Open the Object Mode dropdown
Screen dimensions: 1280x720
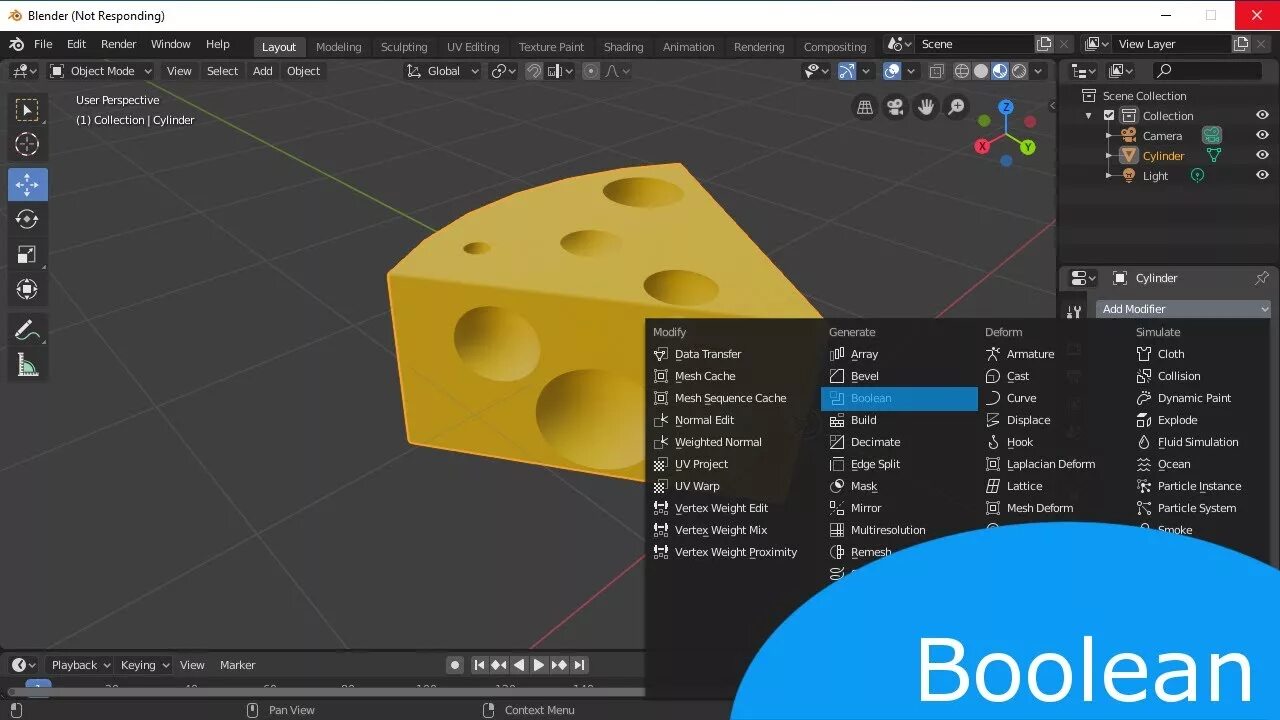(x=101, y=71)
